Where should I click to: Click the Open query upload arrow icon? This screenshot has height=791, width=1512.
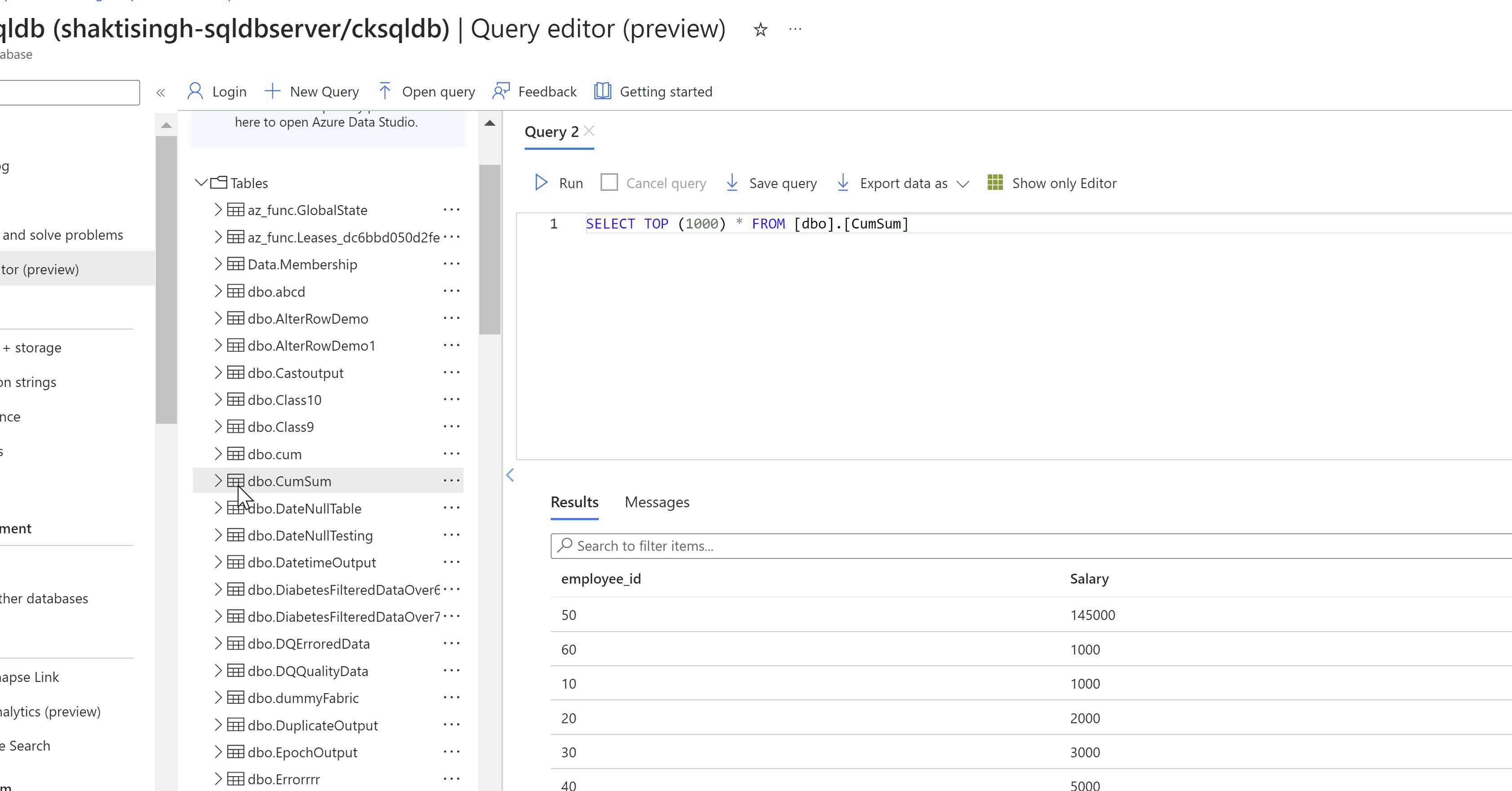(x=385, y=91)
